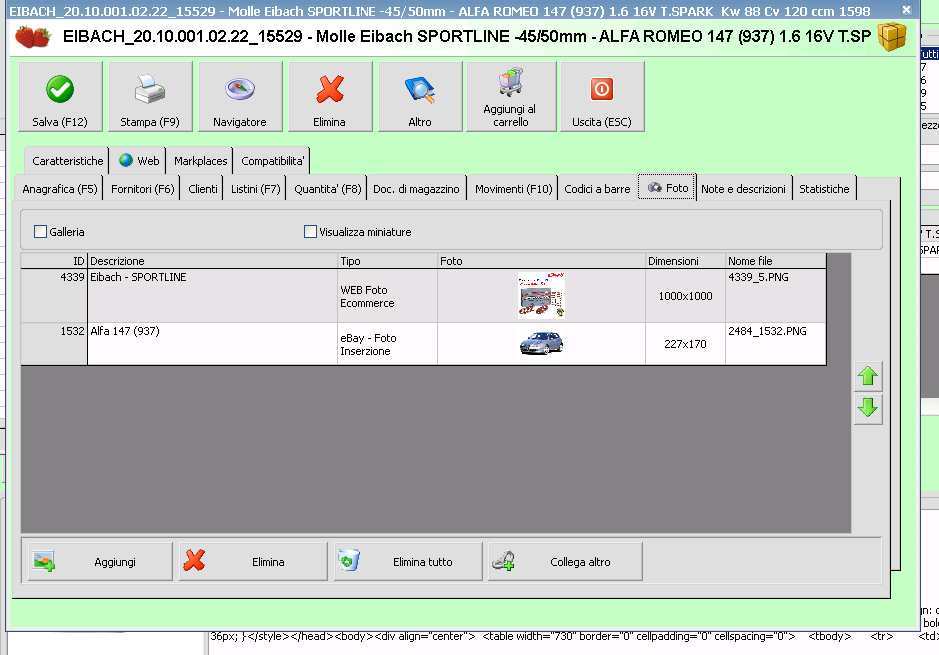939x655 pixels.
Task: Click bottom Elimina photo button
Action: click(x=253, y=562)
